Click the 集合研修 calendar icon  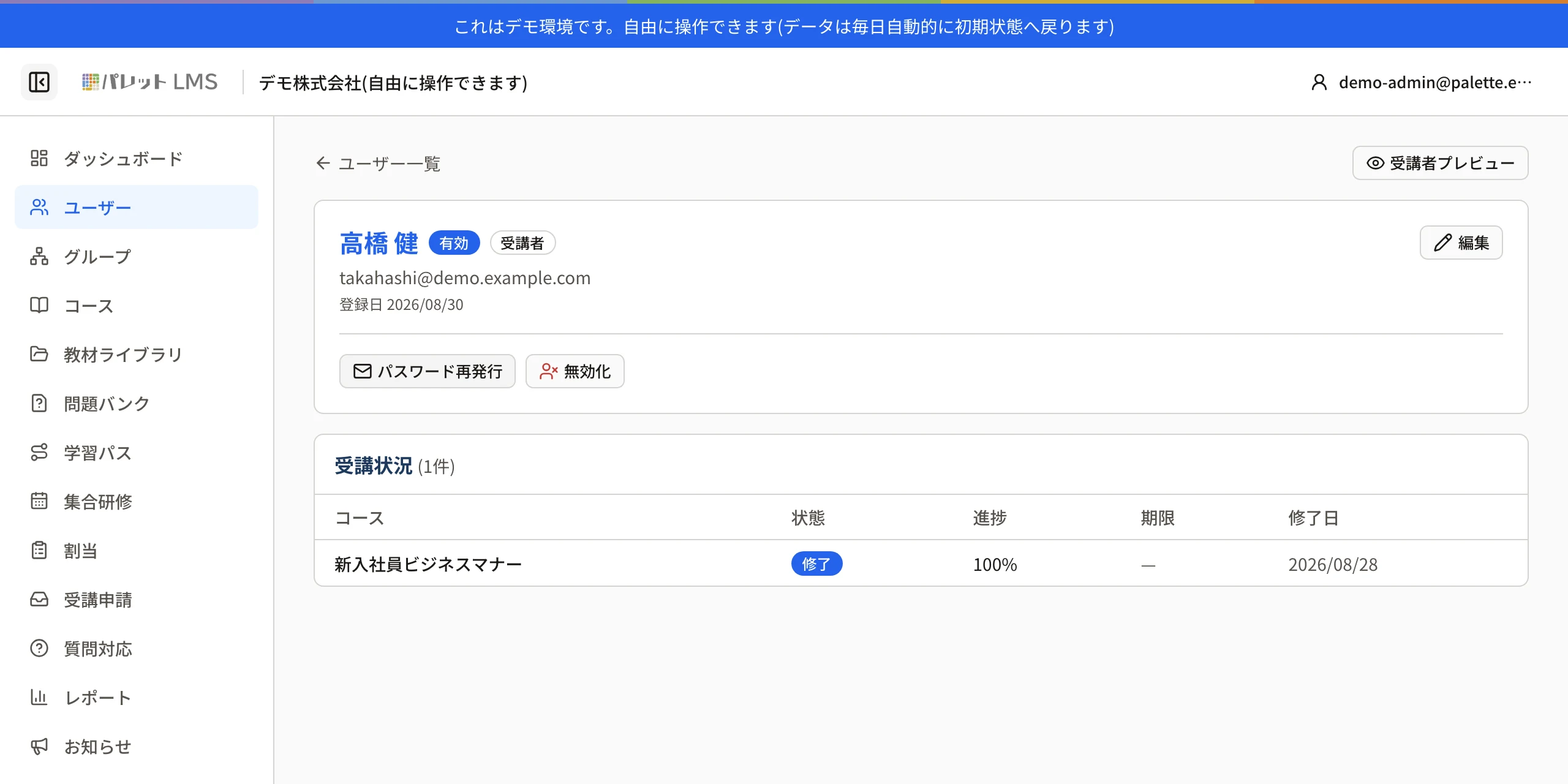[x=39, y=501]
